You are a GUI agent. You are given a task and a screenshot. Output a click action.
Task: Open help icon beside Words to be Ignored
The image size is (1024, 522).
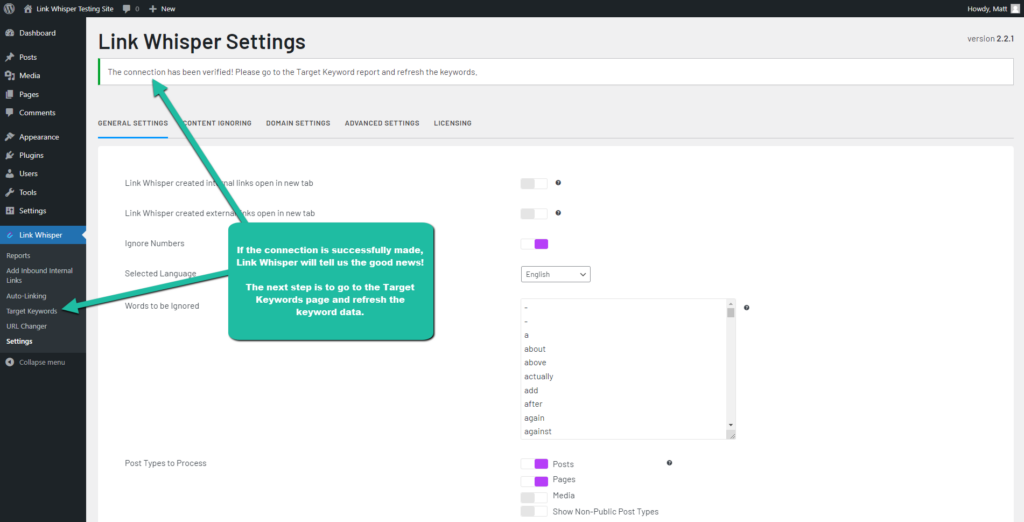click(x=746, y=307)
